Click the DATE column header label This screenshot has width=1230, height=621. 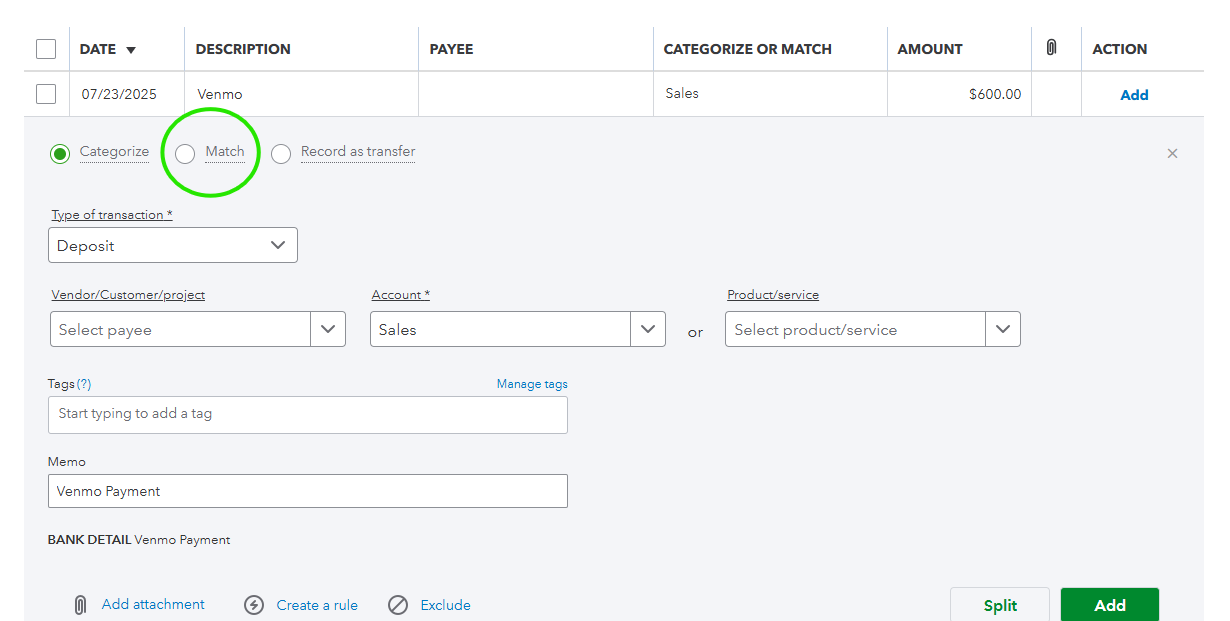98,49
